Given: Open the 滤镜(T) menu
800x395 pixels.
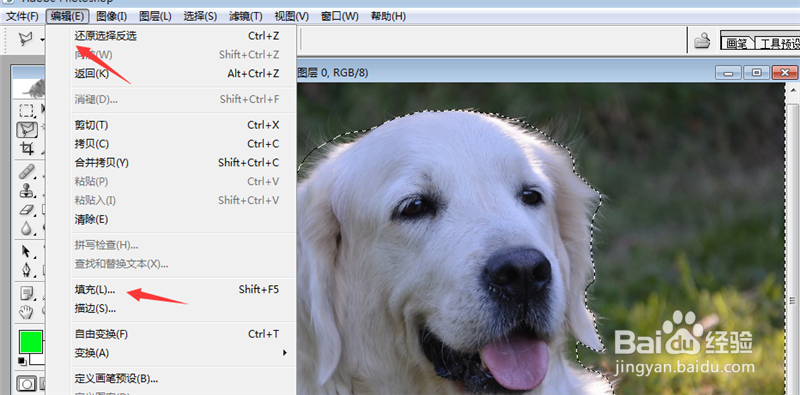Looking at the screenshot, I should 246,16.
